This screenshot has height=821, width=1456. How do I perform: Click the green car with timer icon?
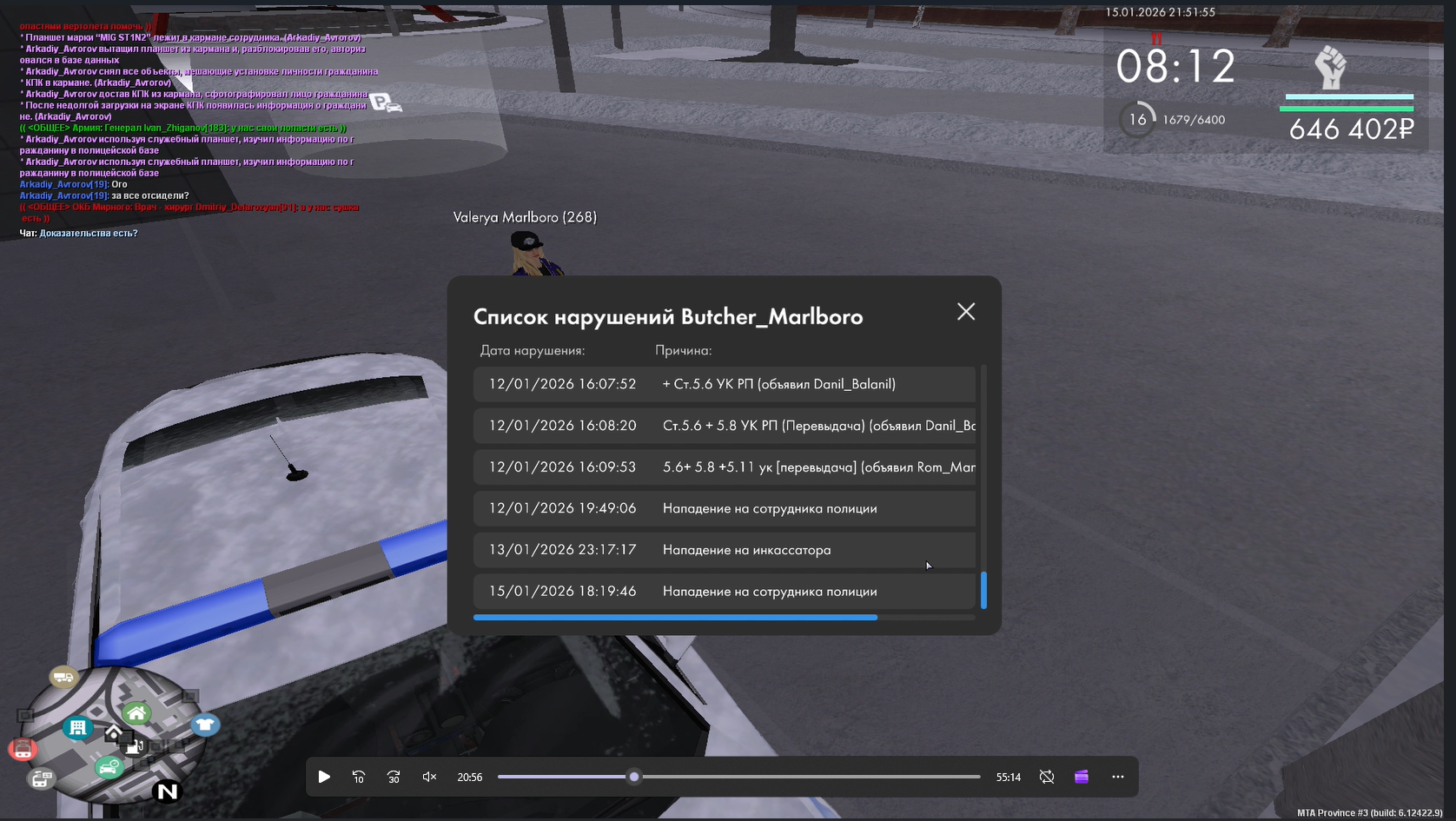pyautogui.click(x=109, y=766)
